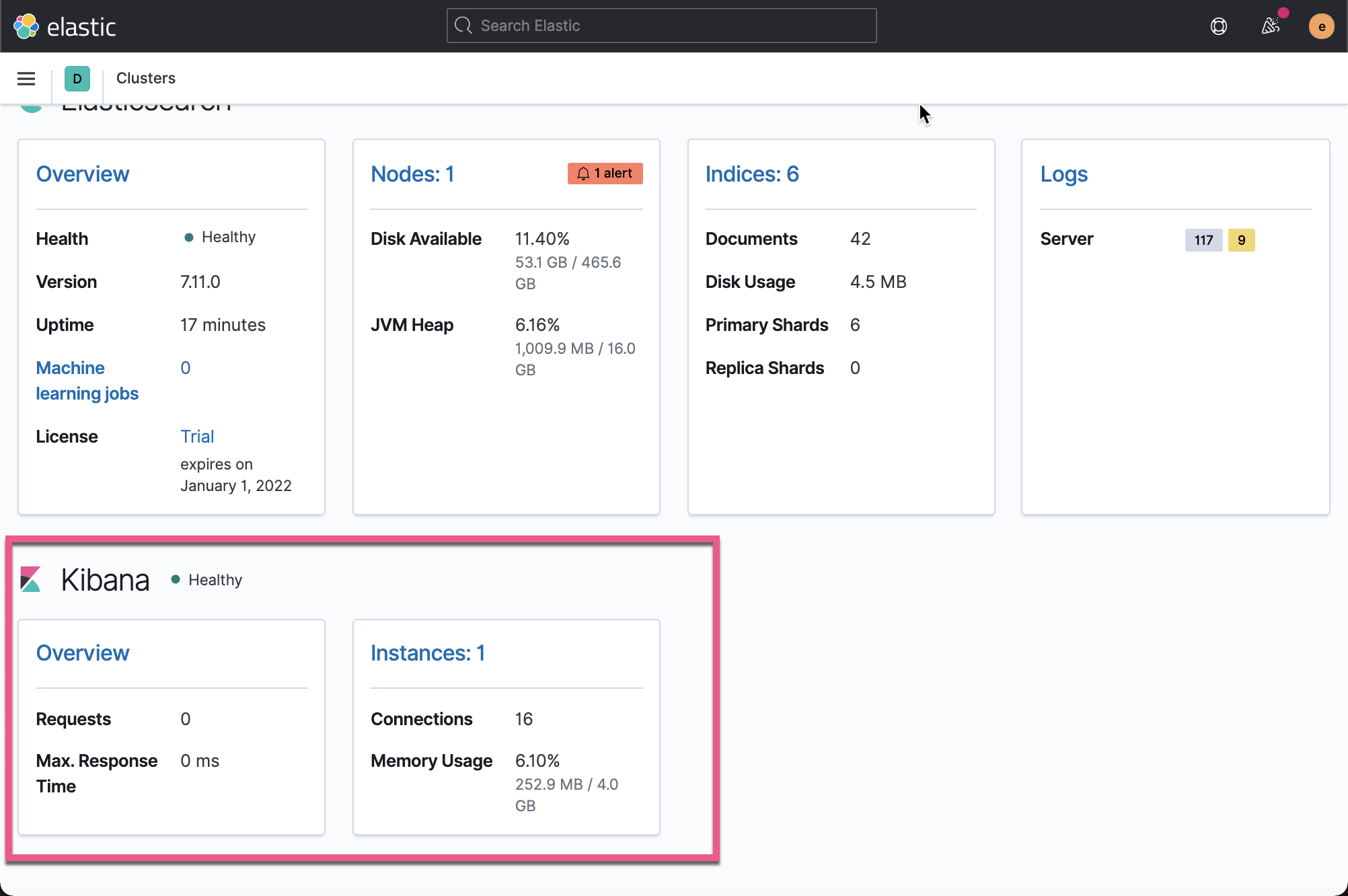The image size is (1348, 896).
Task: Open the user avatar menu
Action: 1320,26
